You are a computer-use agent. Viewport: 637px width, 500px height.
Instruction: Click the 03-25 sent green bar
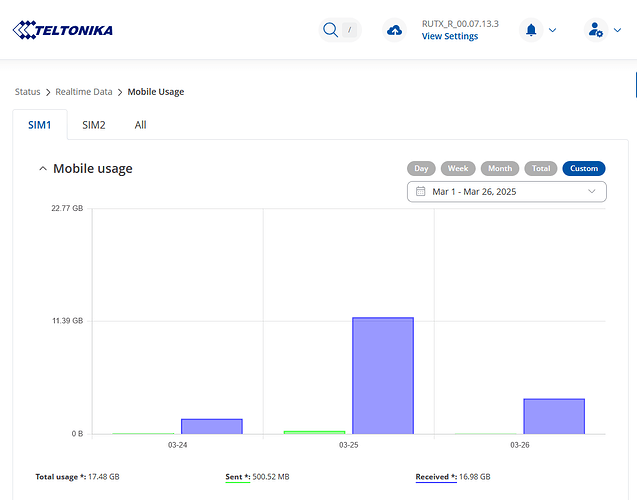point(314,433)
